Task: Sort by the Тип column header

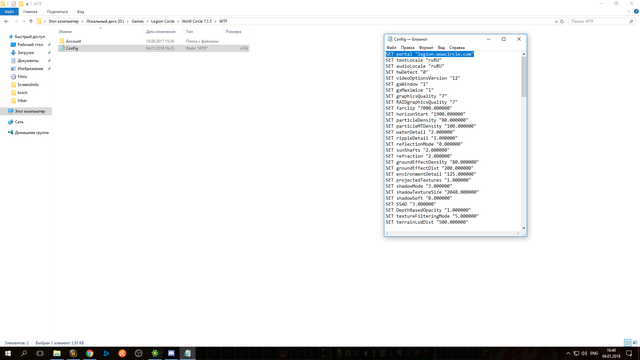Action: click(x=189, y=31)
